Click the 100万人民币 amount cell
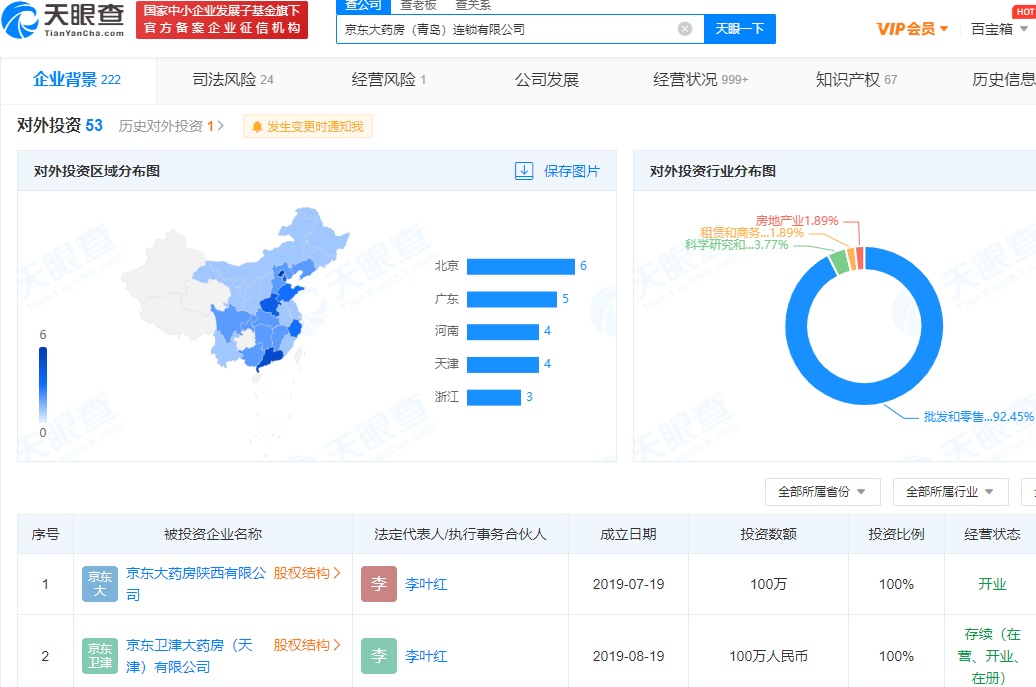 pyautogui.click(x=768, y=656)
